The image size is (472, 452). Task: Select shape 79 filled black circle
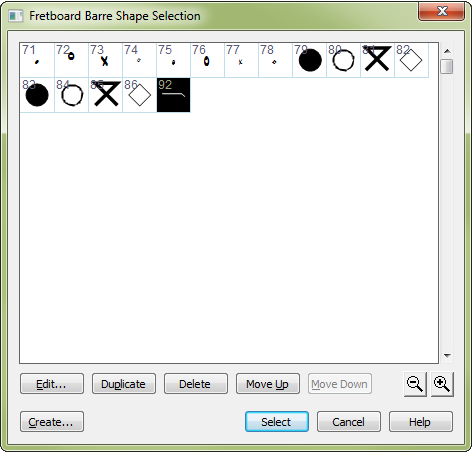[x=309, y=60]
